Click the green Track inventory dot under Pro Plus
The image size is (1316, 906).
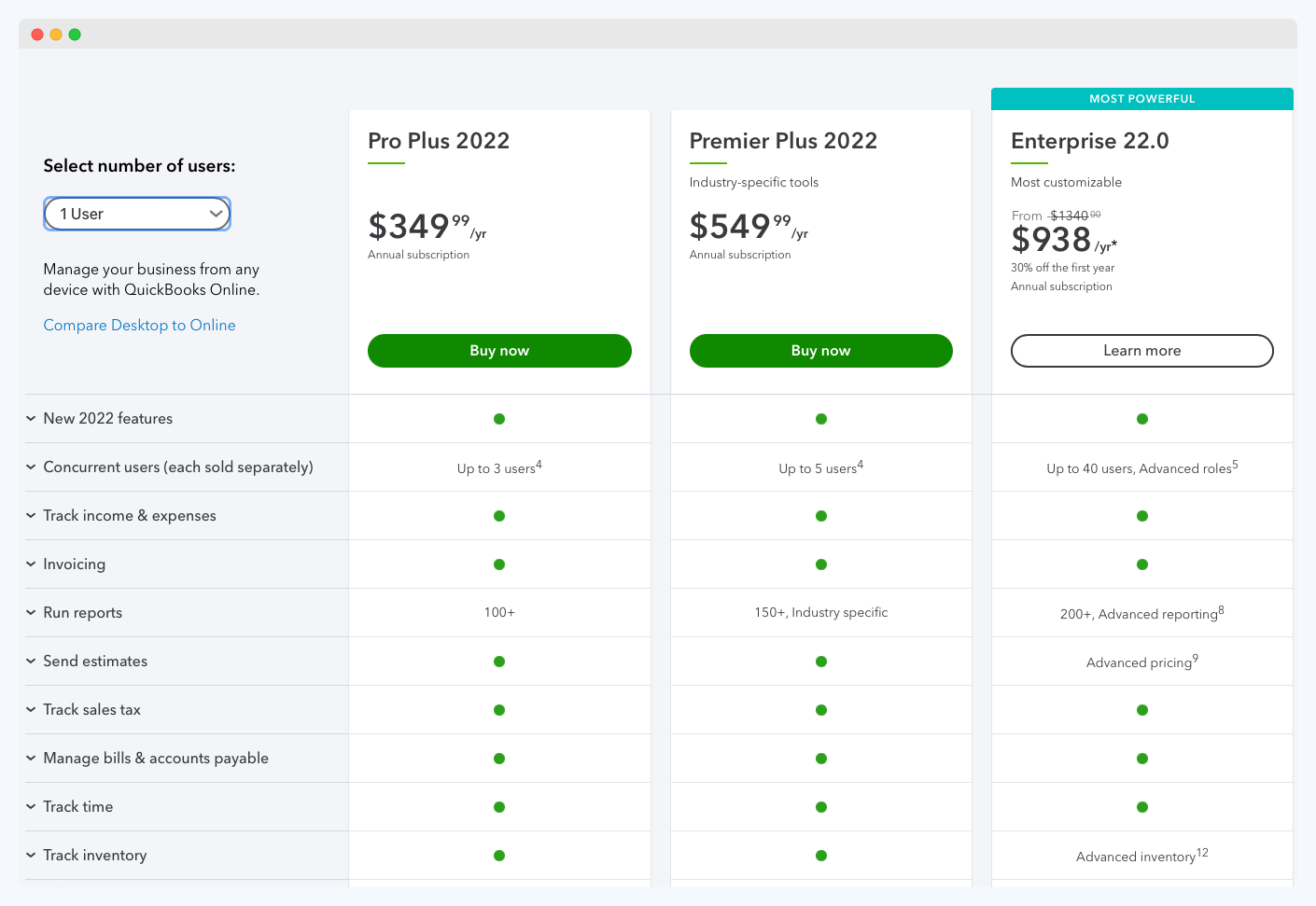499,856
